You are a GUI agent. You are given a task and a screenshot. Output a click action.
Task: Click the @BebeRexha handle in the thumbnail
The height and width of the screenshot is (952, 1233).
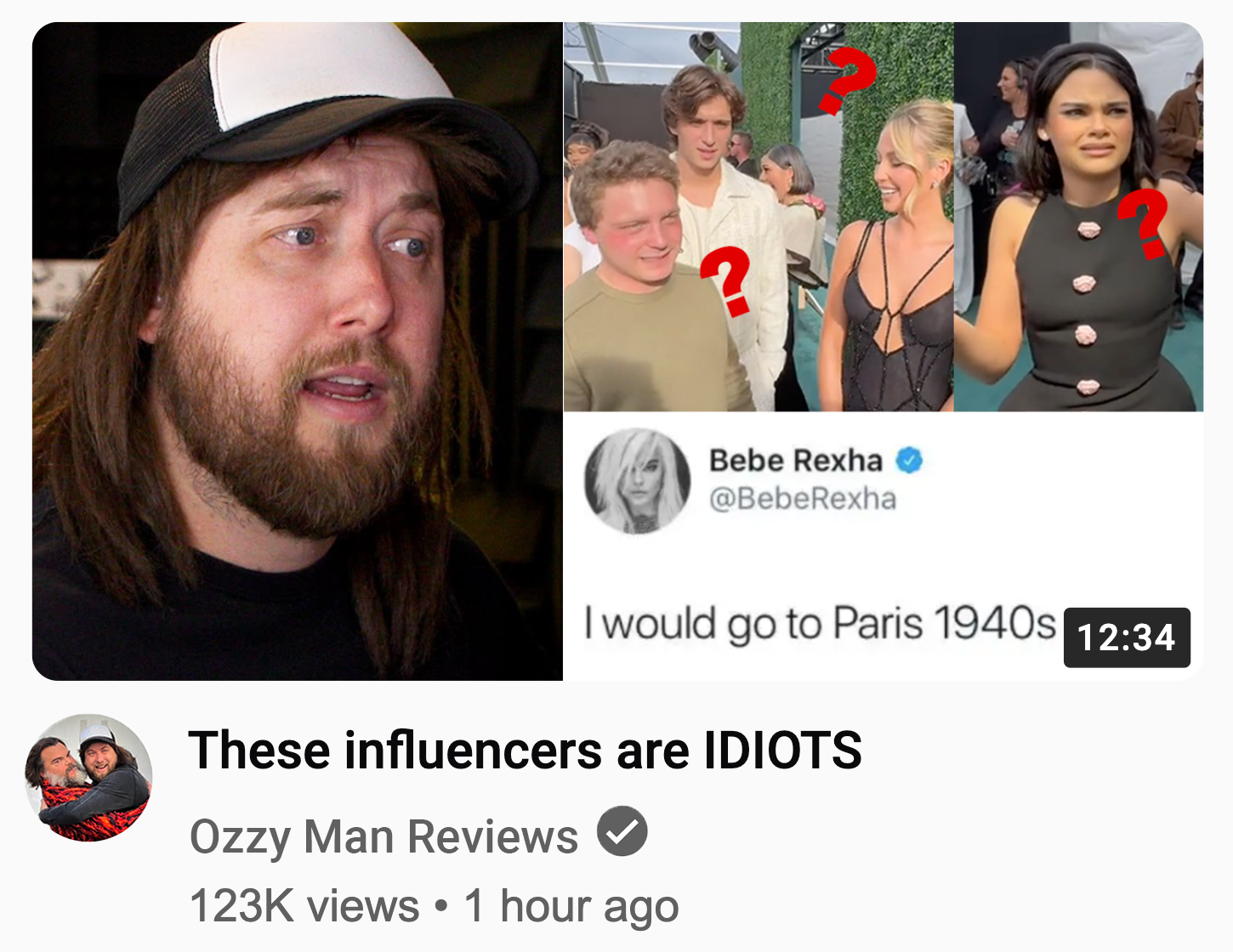point(803,498)
